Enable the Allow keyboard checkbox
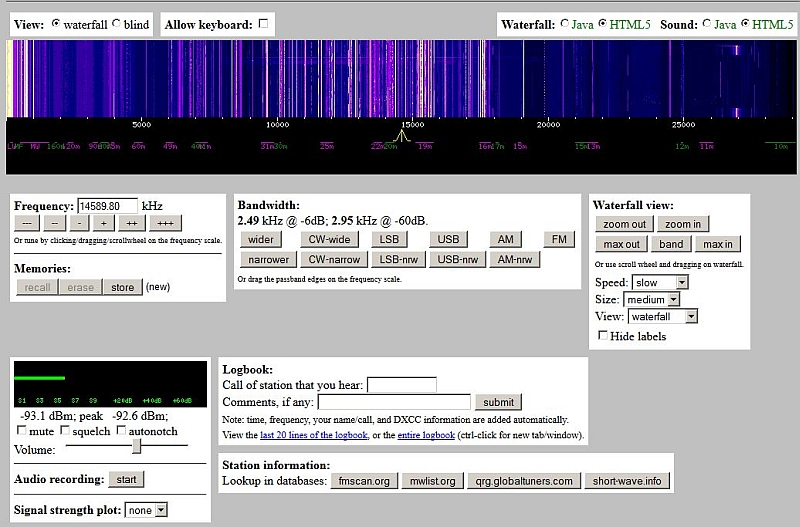800x527 pixels. click(x=263, y=24)
